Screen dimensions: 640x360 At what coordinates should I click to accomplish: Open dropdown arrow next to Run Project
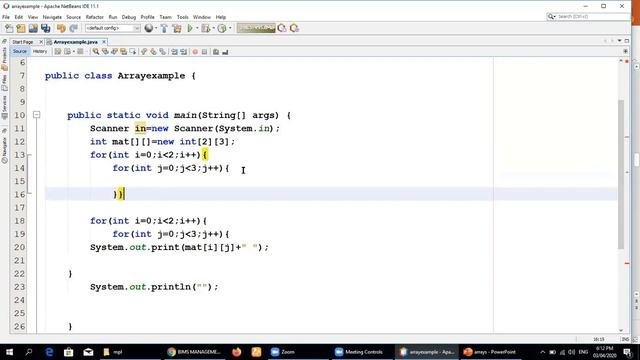[x=197, y=28]
